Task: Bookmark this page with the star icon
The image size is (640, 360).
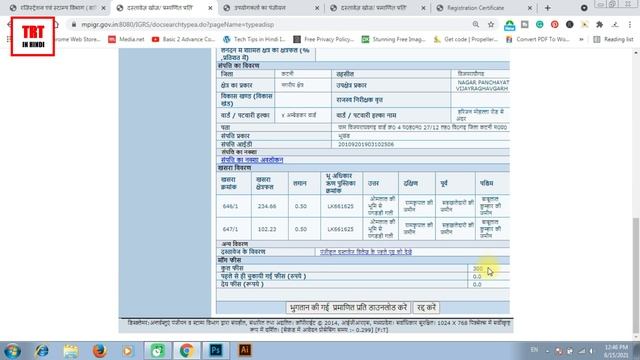Action: click(x=491, y=24)
